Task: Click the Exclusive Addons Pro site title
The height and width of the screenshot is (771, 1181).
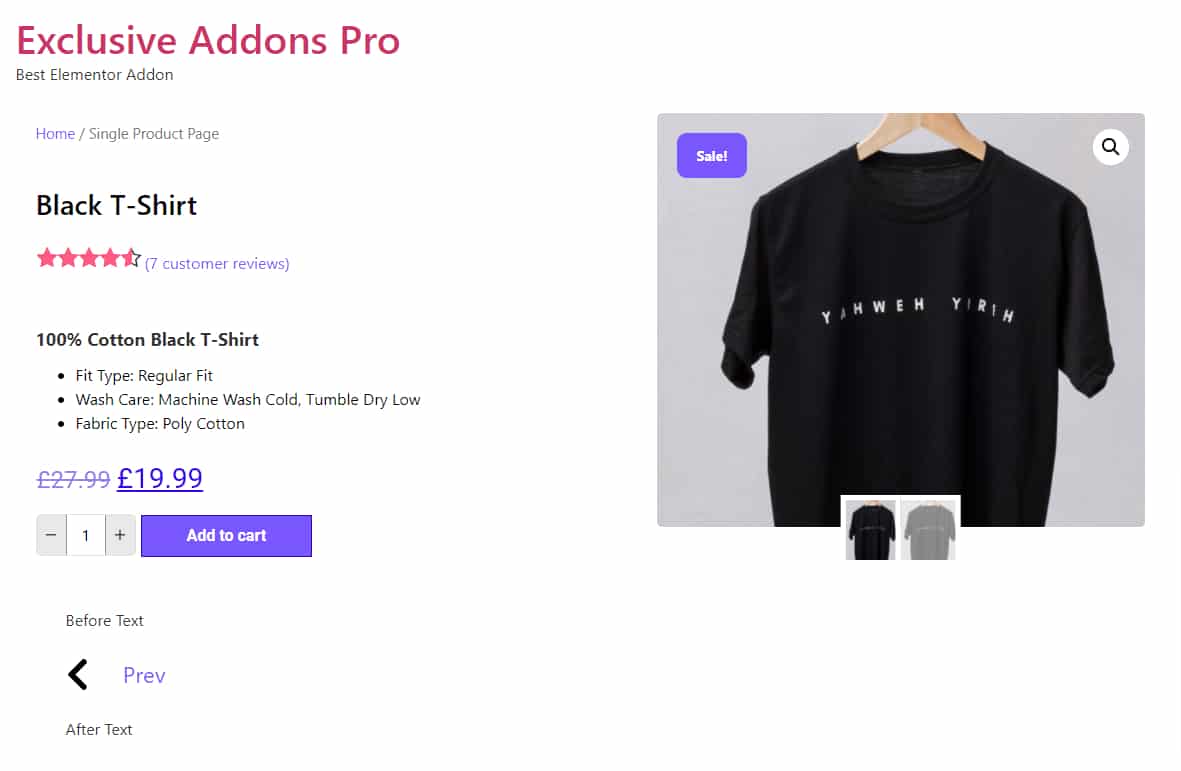Action: coord(208,41)
